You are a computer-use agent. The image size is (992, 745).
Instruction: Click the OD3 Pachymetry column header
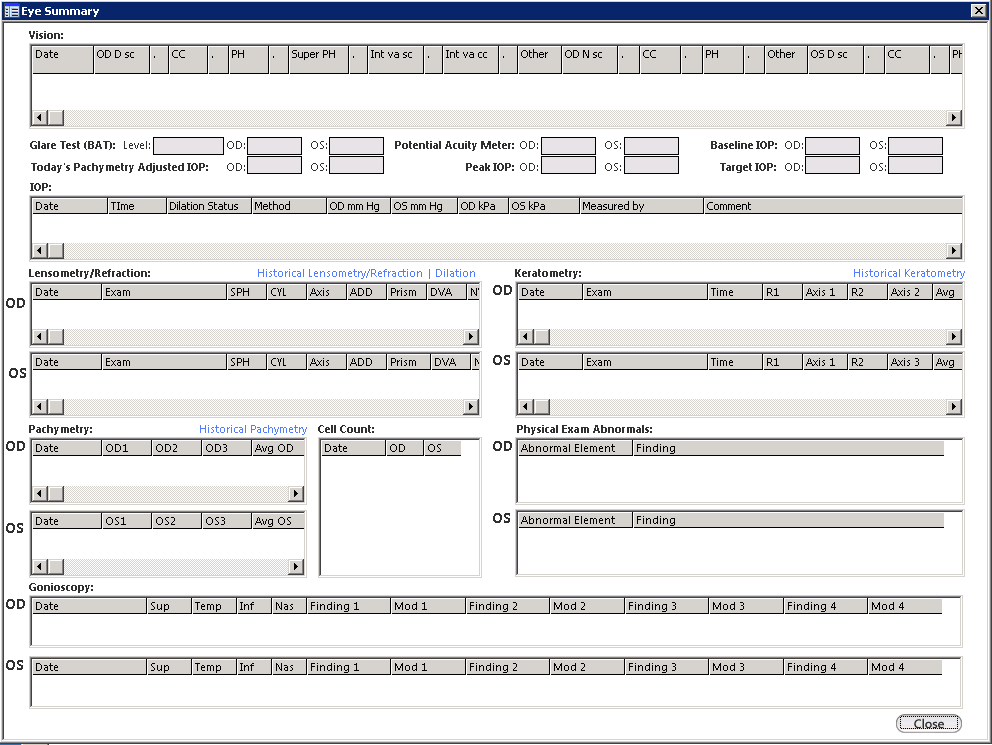tap(226, 448)
